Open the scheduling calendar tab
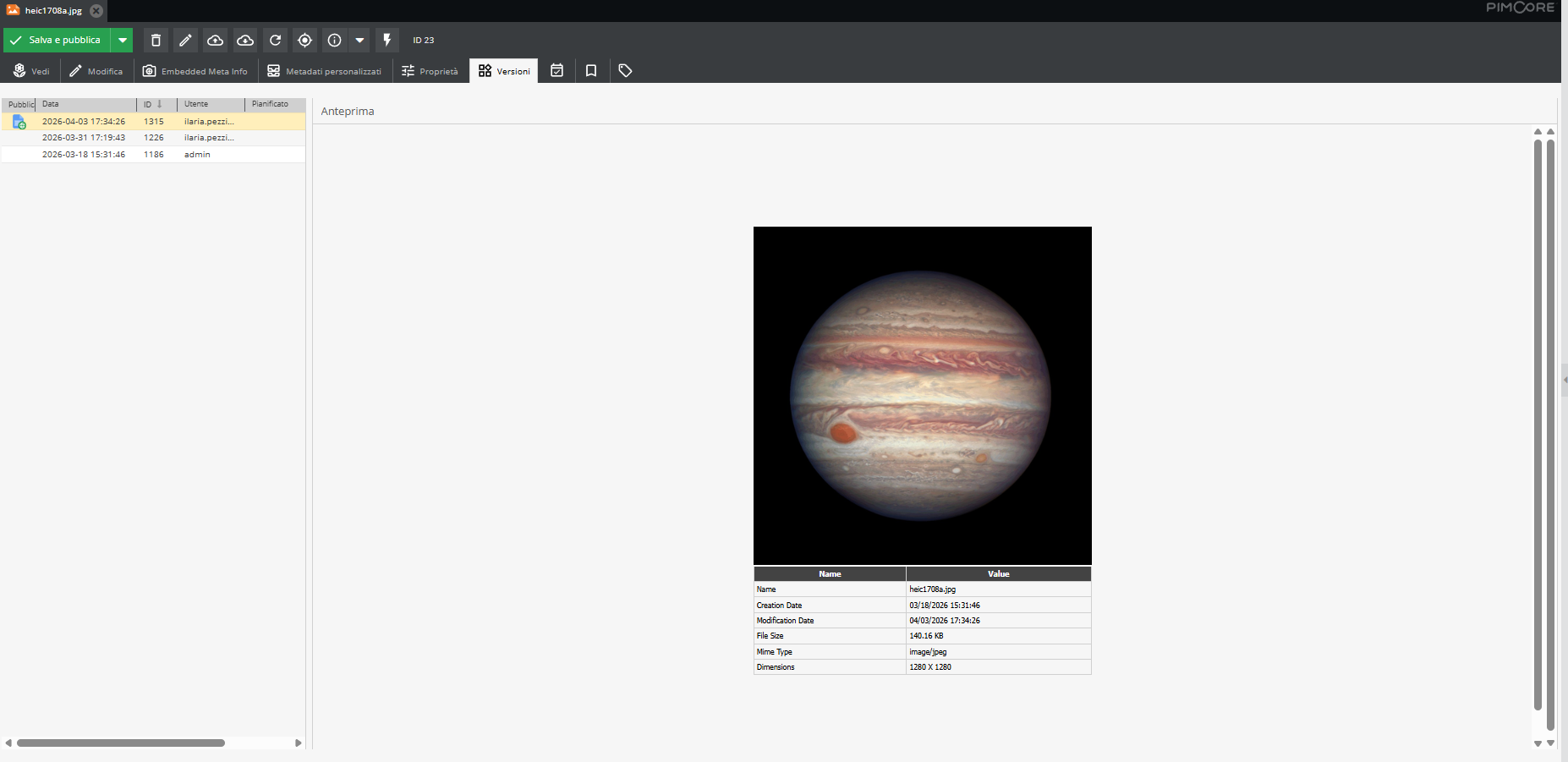1568x762 pixels. [x=557, y=71]
